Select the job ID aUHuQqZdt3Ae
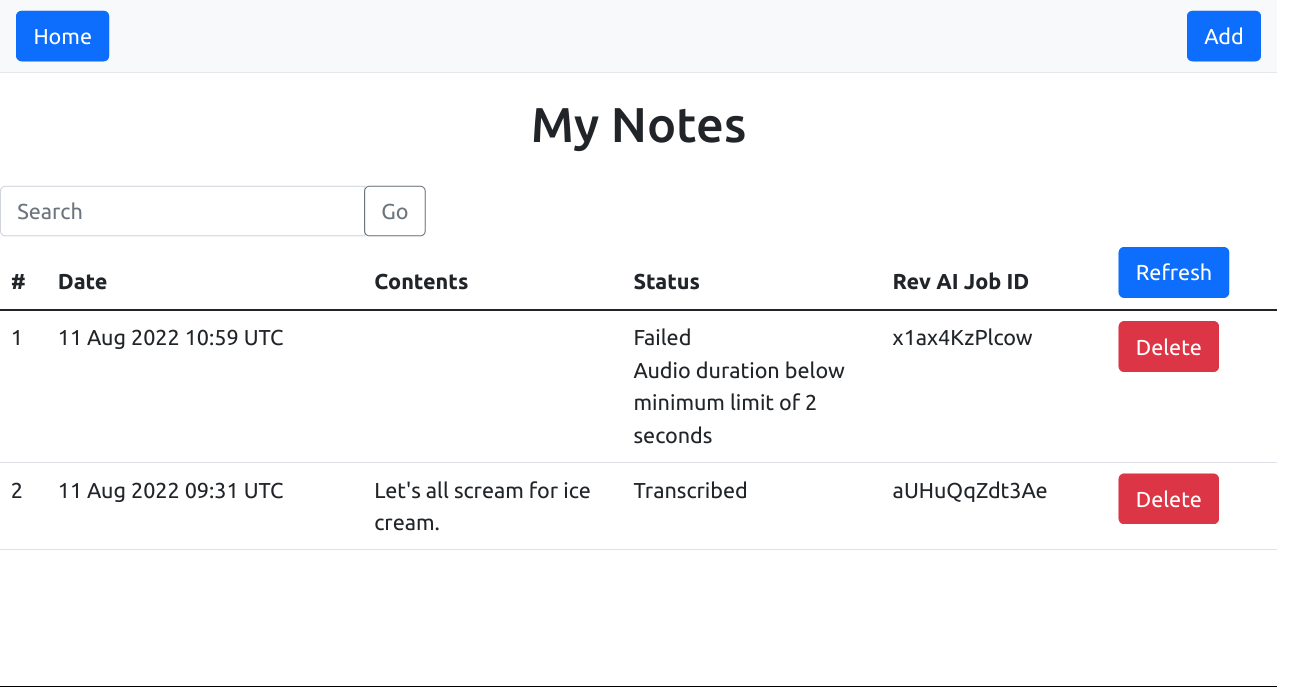 pos(969,491)
